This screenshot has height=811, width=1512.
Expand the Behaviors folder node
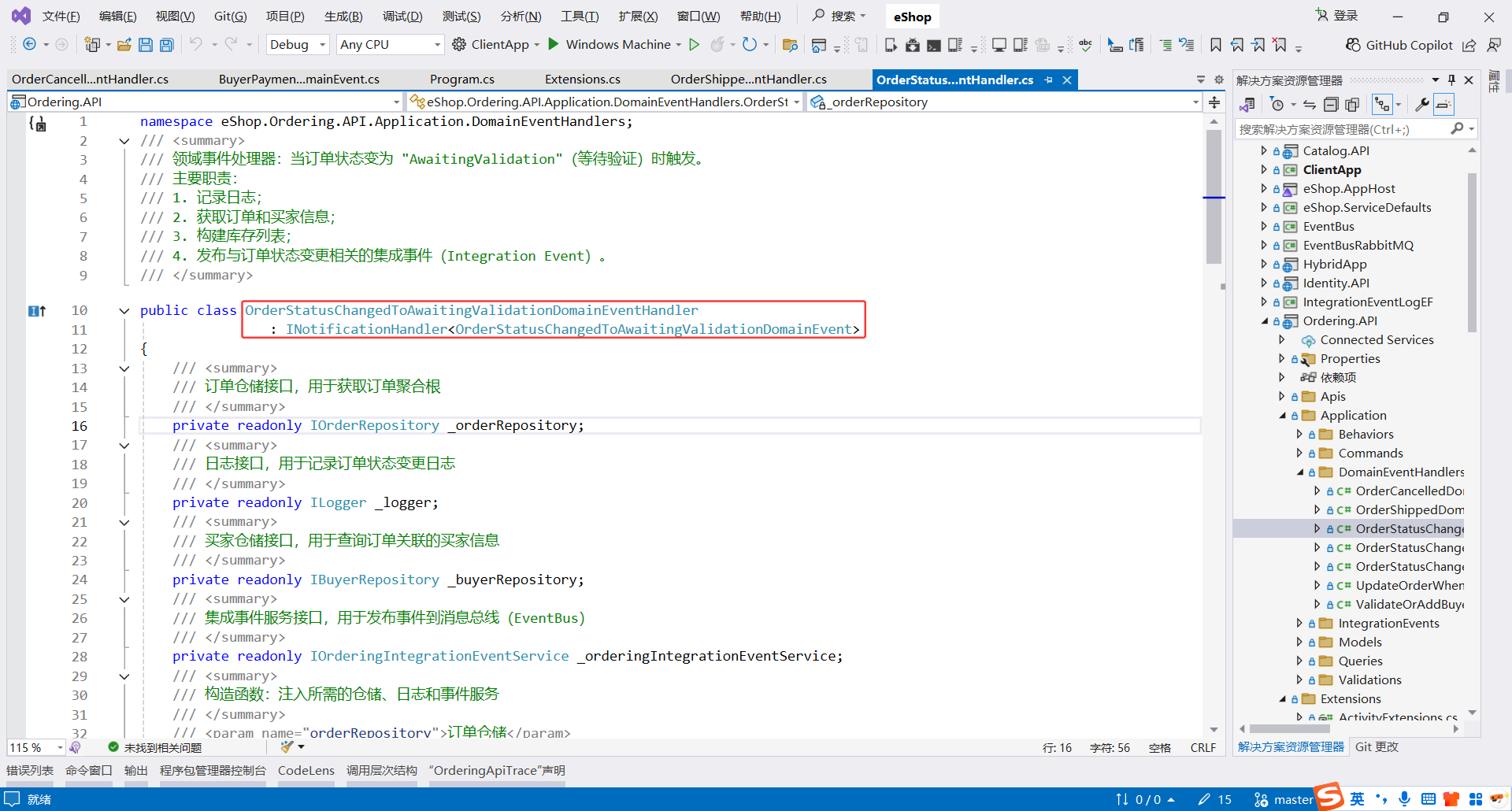1300,434
